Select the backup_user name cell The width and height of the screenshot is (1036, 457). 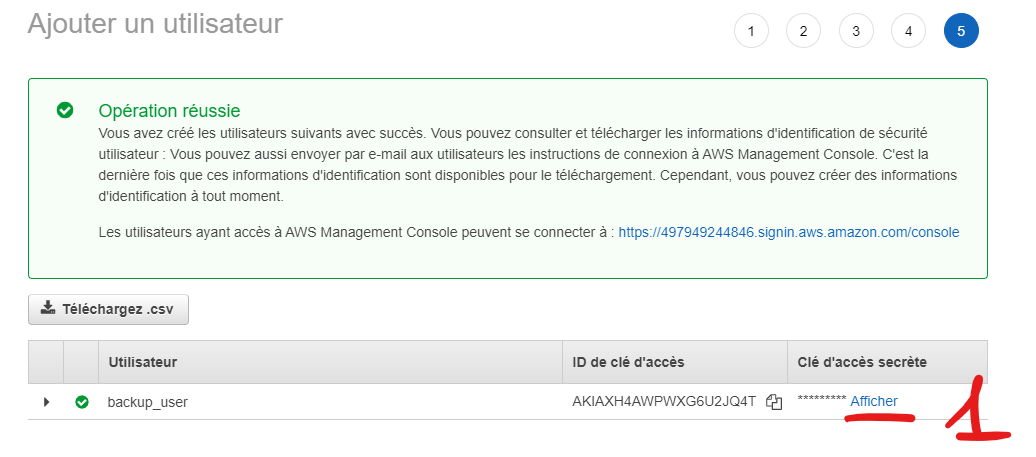pos(147,402)
